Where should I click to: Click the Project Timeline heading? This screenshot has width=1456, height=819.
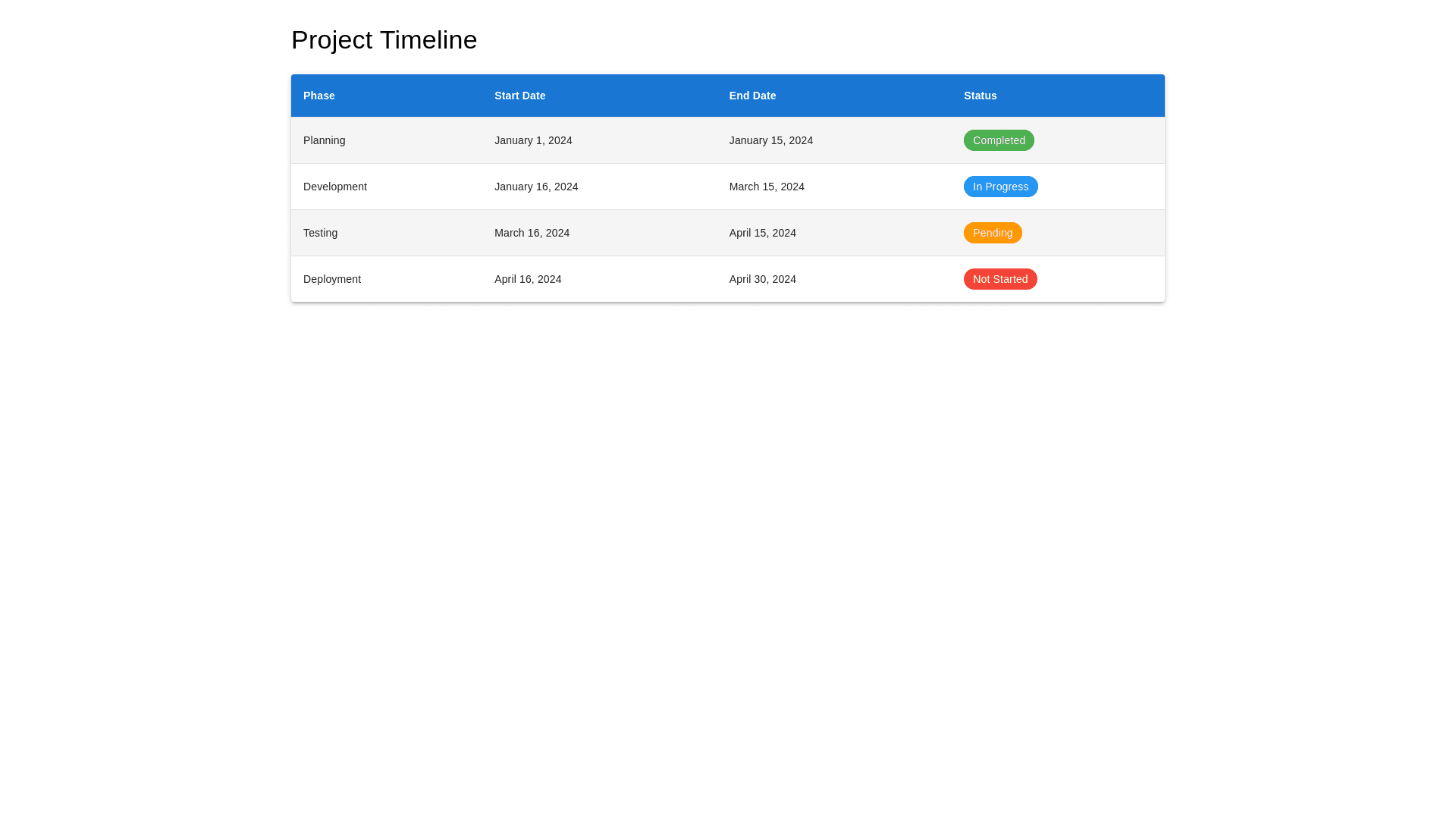click(384, 39)
